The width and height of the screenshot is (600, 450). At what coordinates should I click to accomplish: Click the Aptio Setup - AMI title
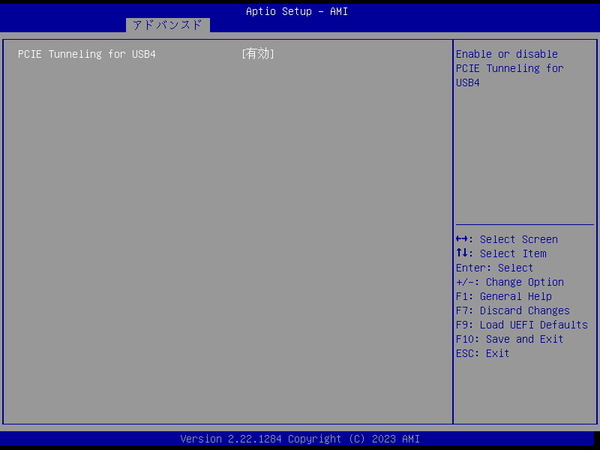pyautogui.click(x=297, y=11)
